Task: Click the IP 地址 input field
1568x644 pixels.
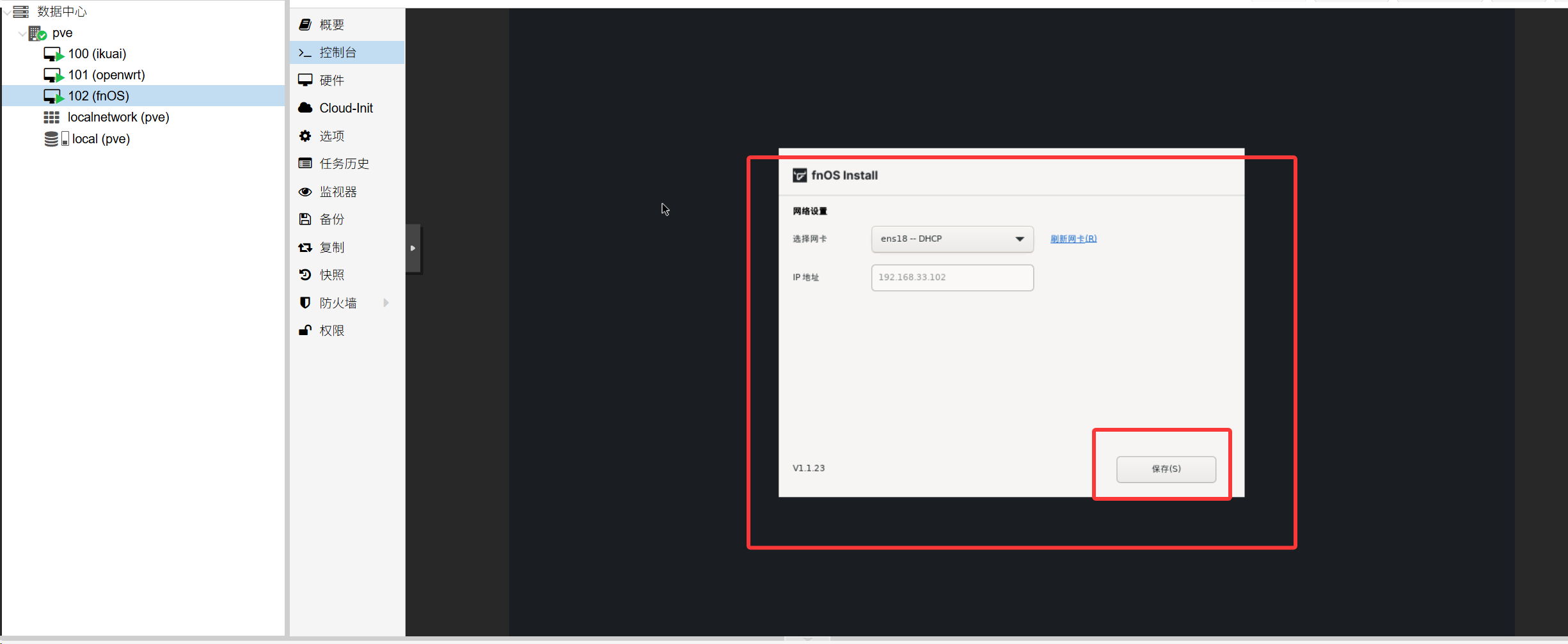Action: [952, 278]
